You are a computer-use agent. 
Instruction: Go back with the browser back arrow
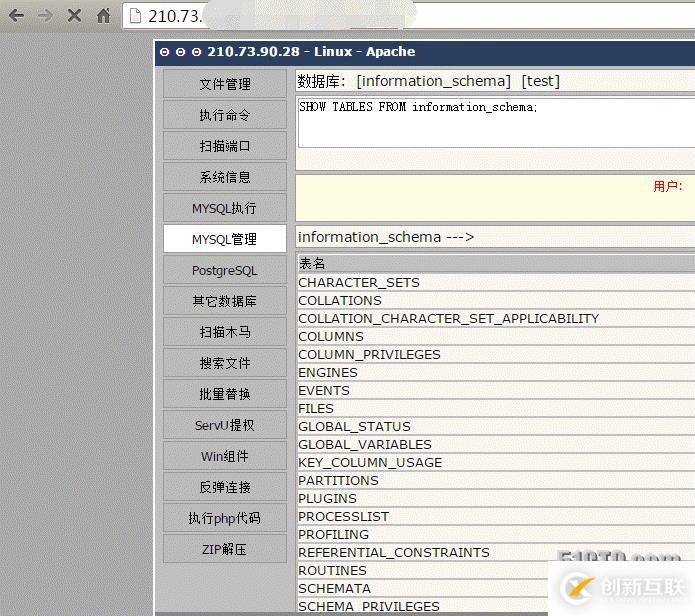click(x=17, y=16)
